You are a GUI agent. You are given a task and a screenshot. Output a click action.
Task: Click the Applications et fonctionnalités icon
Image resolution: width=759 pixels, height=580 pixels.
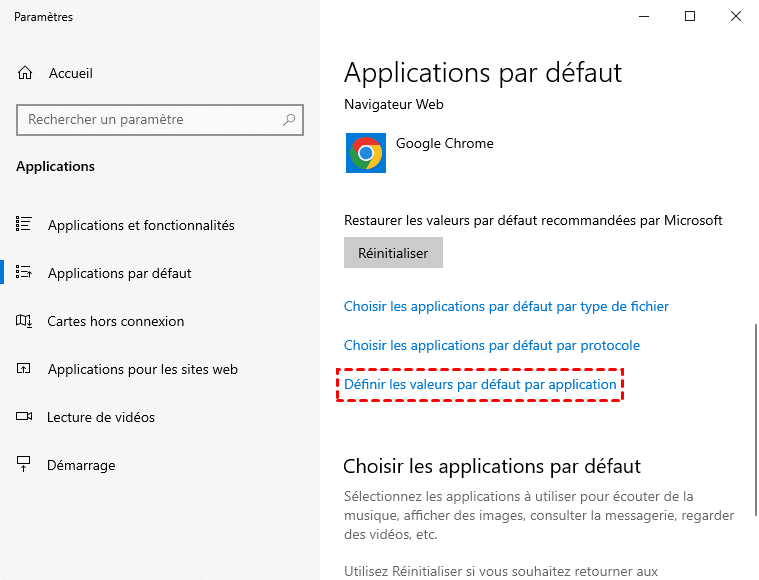click(x=25, y=225)
